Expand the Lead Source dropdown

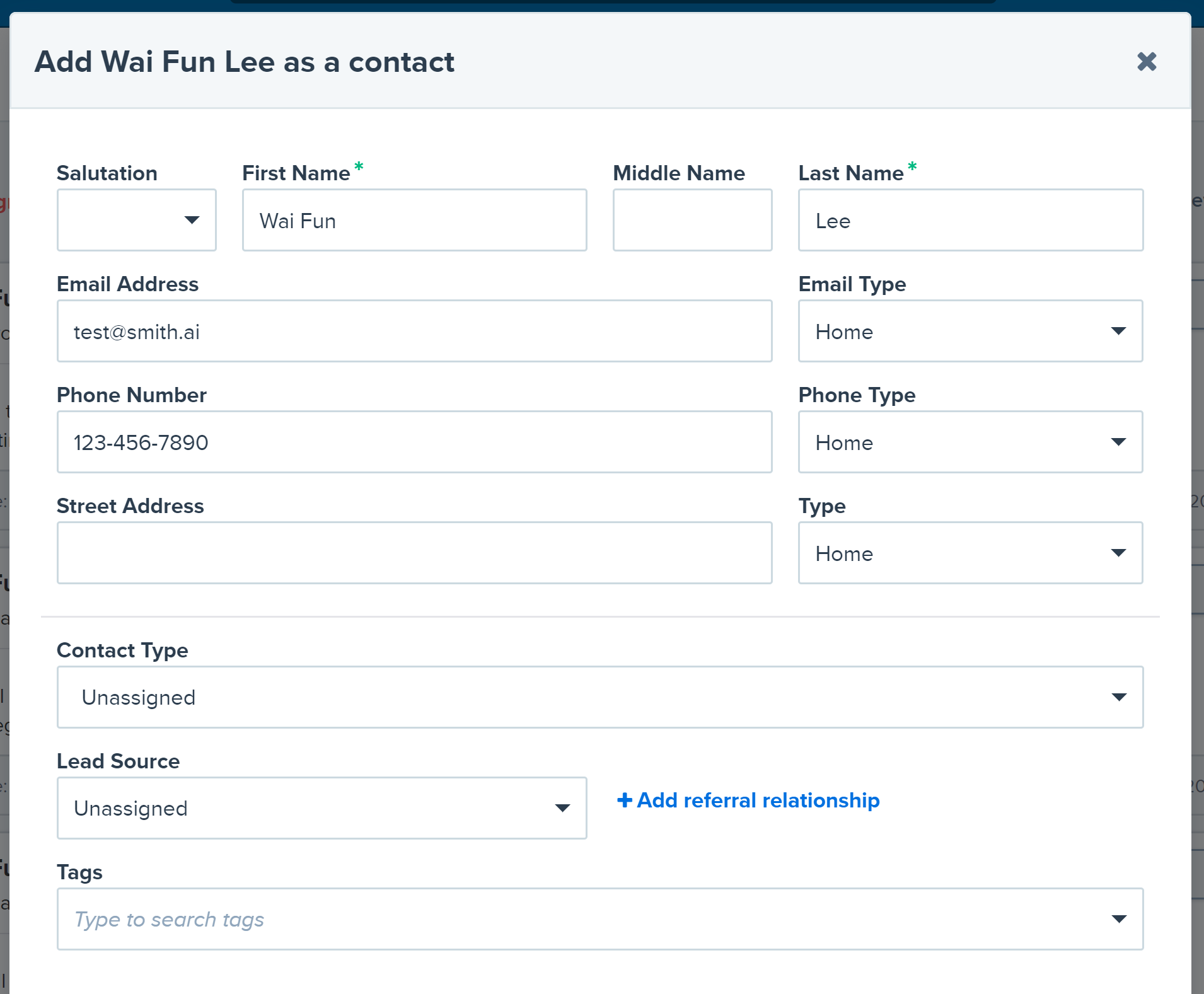pyautogui.click(x=321, y=808)
